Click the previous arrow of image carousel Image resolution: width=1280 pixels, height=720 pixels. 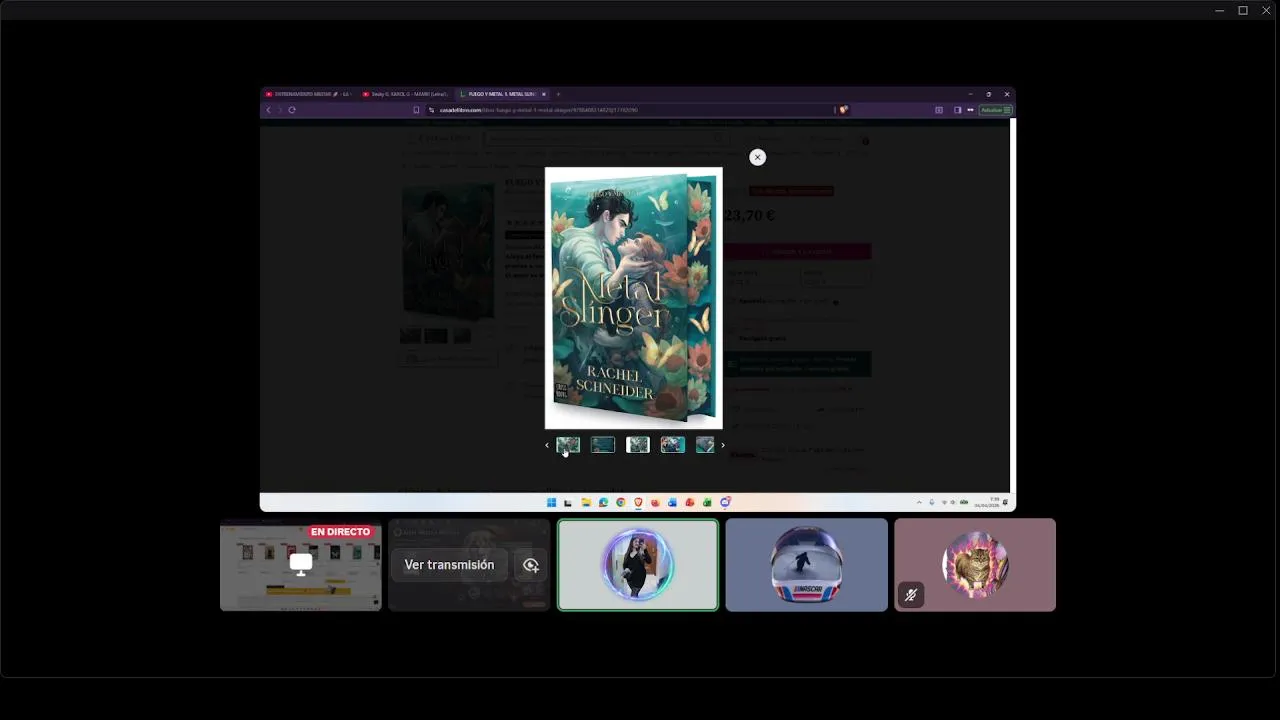(x=547, y=445)
